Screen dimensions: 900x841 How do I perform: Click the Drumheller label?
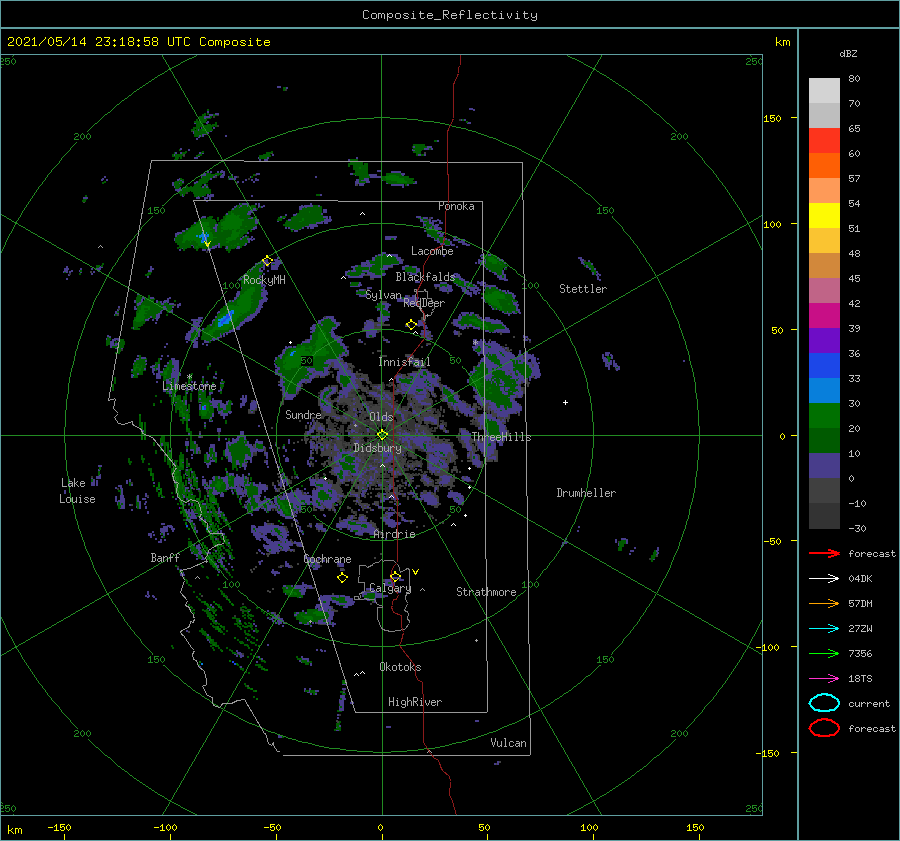pyautogui.click(x=586, y=493)
